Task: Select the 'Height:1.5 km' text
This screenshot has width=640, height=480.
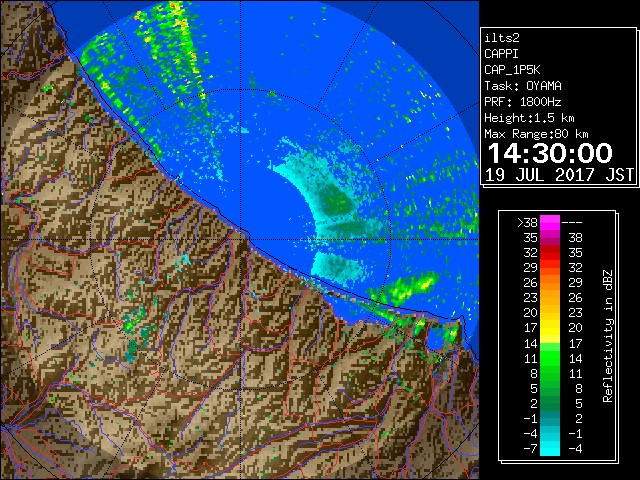Action: (529, 118)
